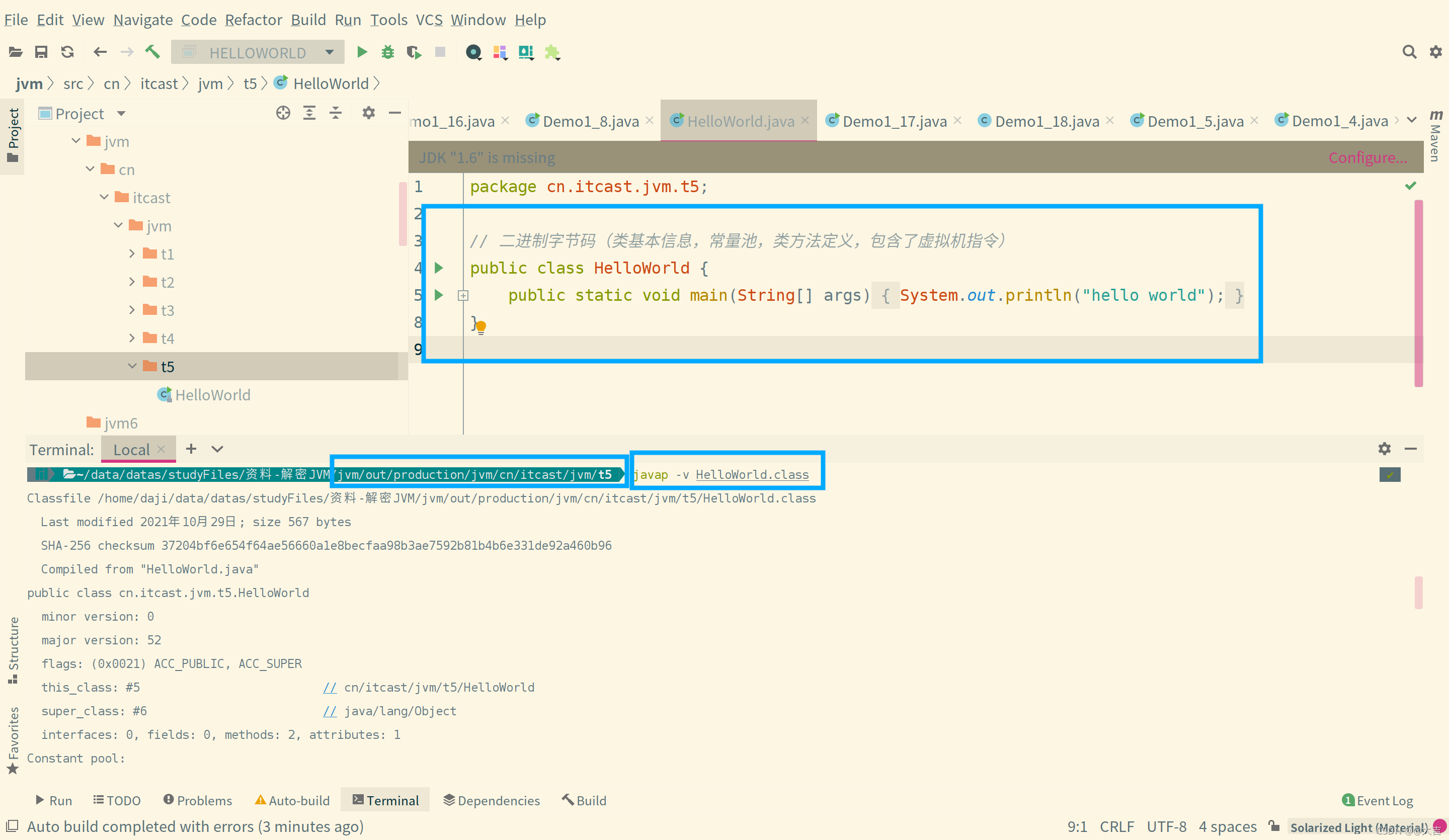Toggle the Maven tool window side tab
1449x840 pixels.
1435,136
